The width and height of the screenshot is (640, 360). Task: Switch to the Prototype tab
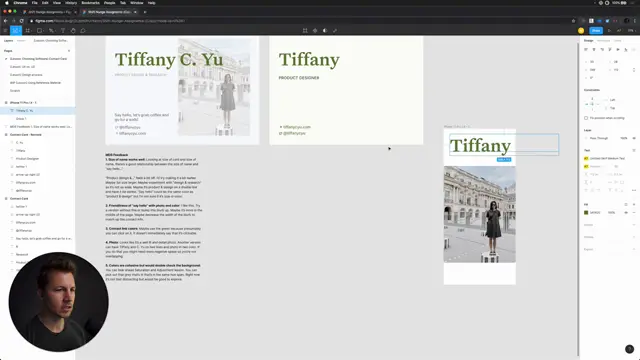tap(603, 41)
